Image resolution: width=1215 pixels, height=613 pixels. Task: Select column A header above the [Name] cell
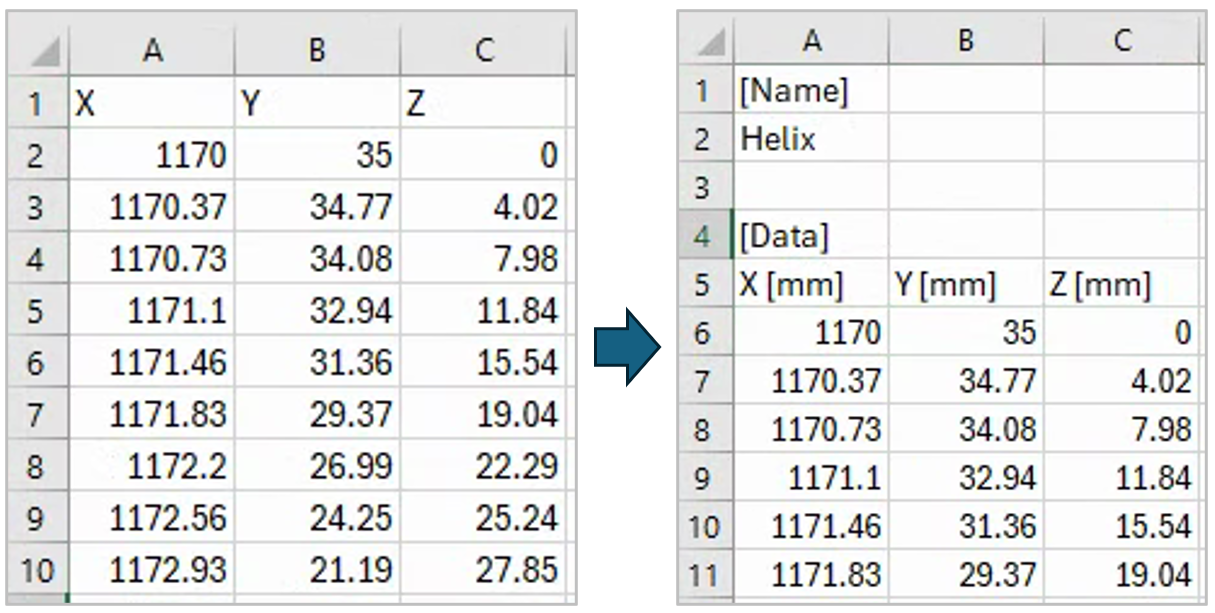(811, 41)
